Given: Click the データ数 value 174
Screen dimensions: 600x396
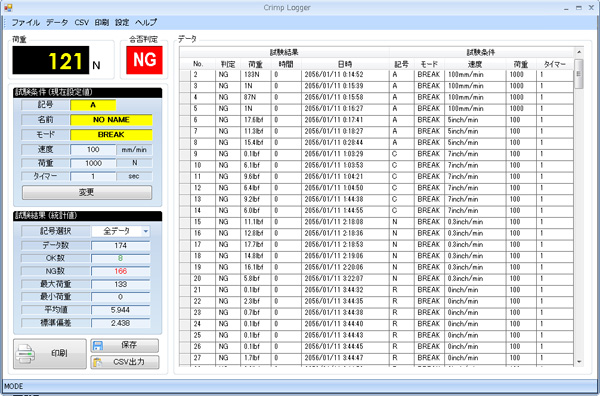Looking at the screenshot, I should (121, 245).
